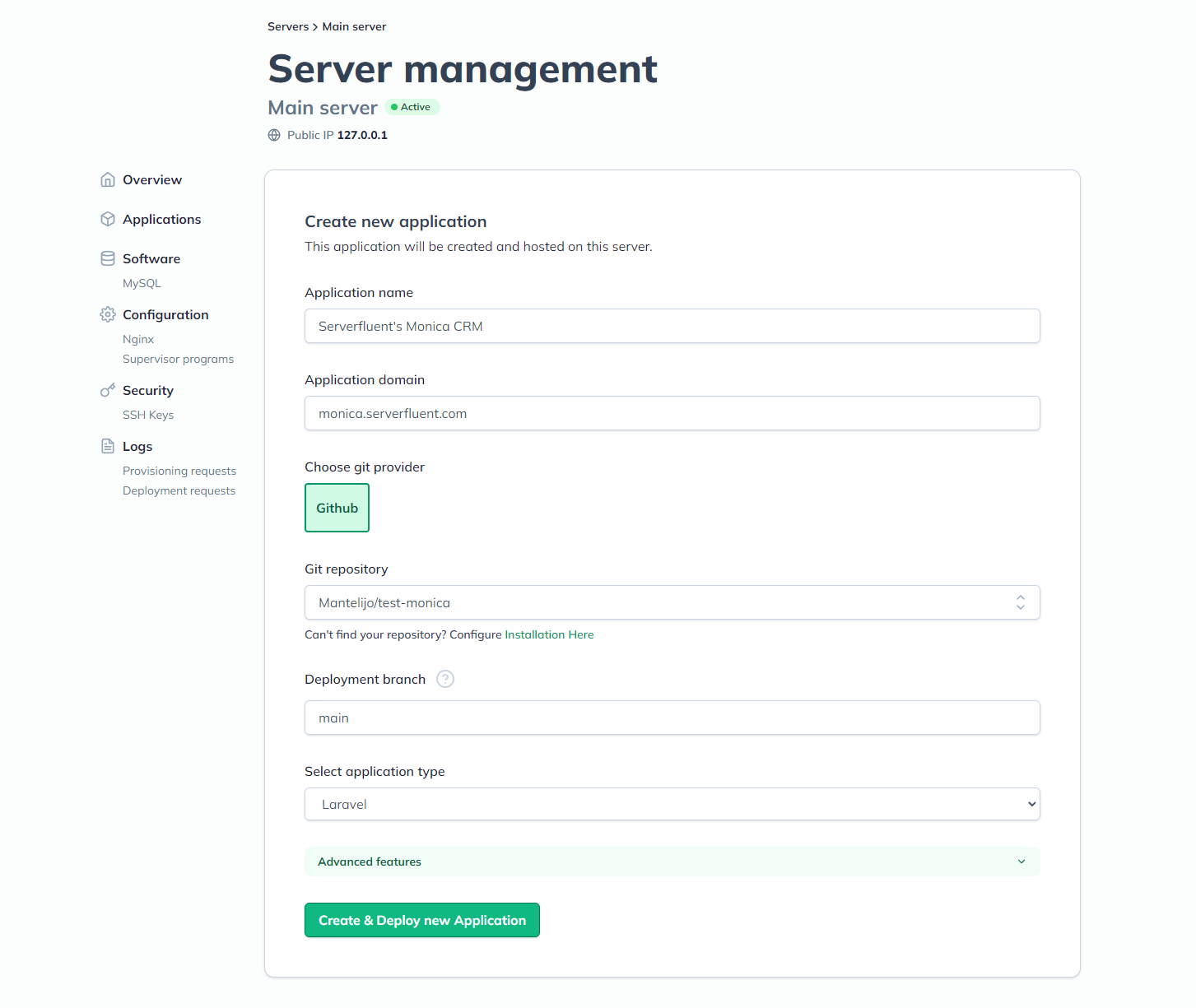The image size is (1196, 1008).
Task: Open Supervisor programs page
Action: (178, 359)
